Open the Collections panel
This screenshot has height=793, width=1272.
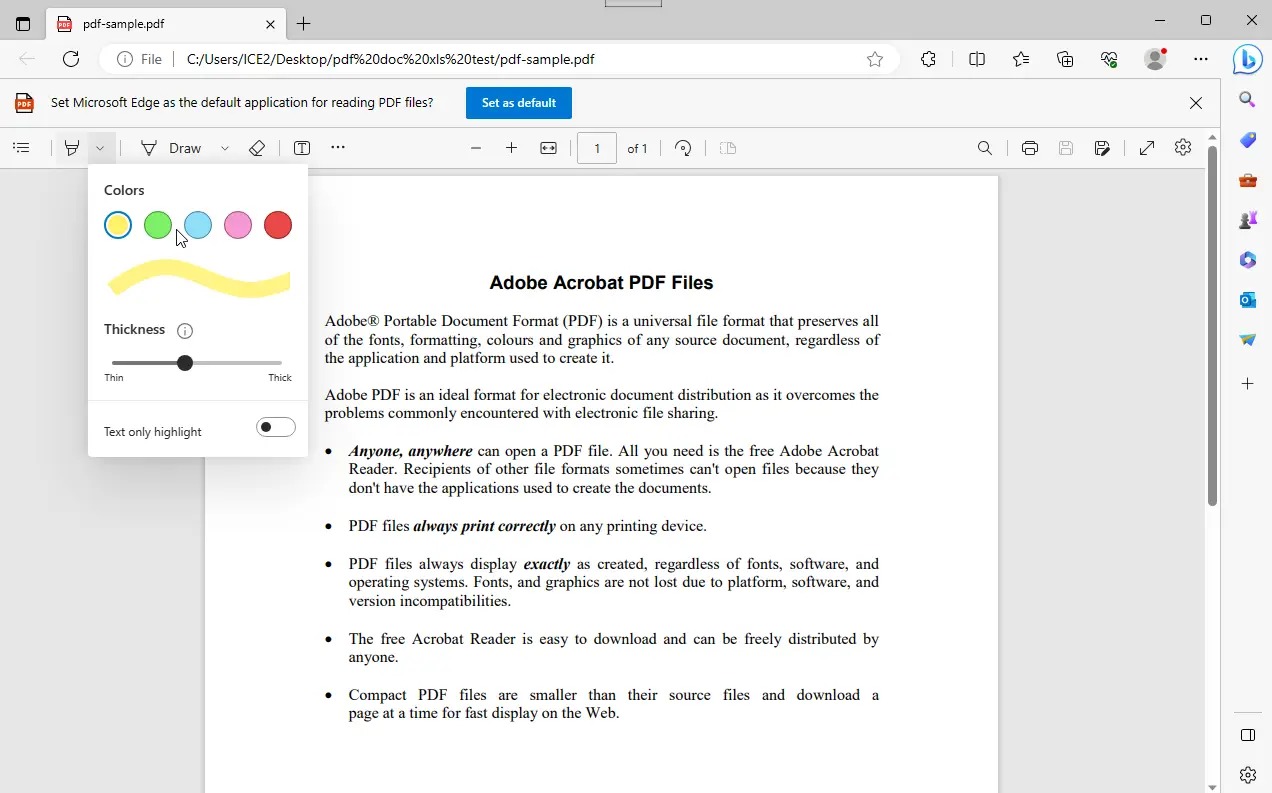(1065, 59)
